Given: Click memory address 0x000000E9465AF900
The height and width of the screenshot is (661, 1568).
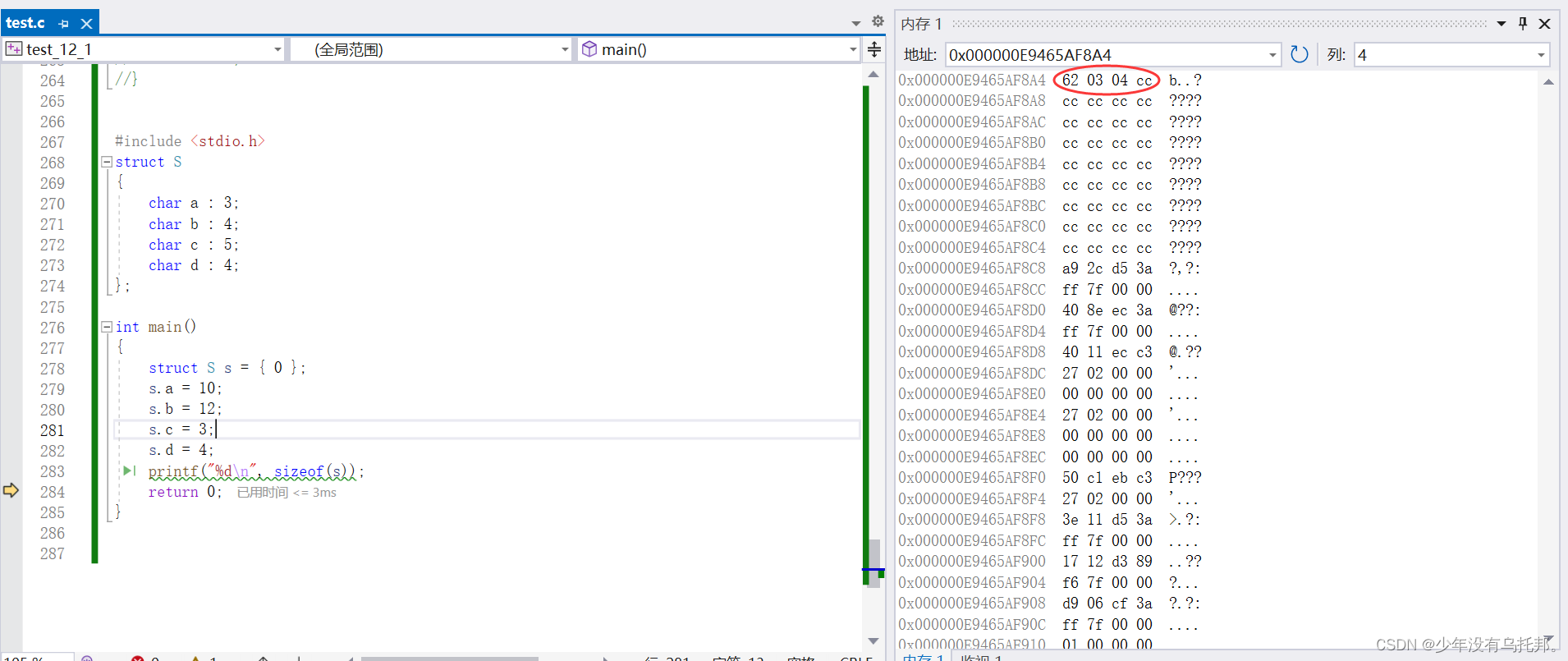Looking at the screenshot, I should (x=972, y=561).
